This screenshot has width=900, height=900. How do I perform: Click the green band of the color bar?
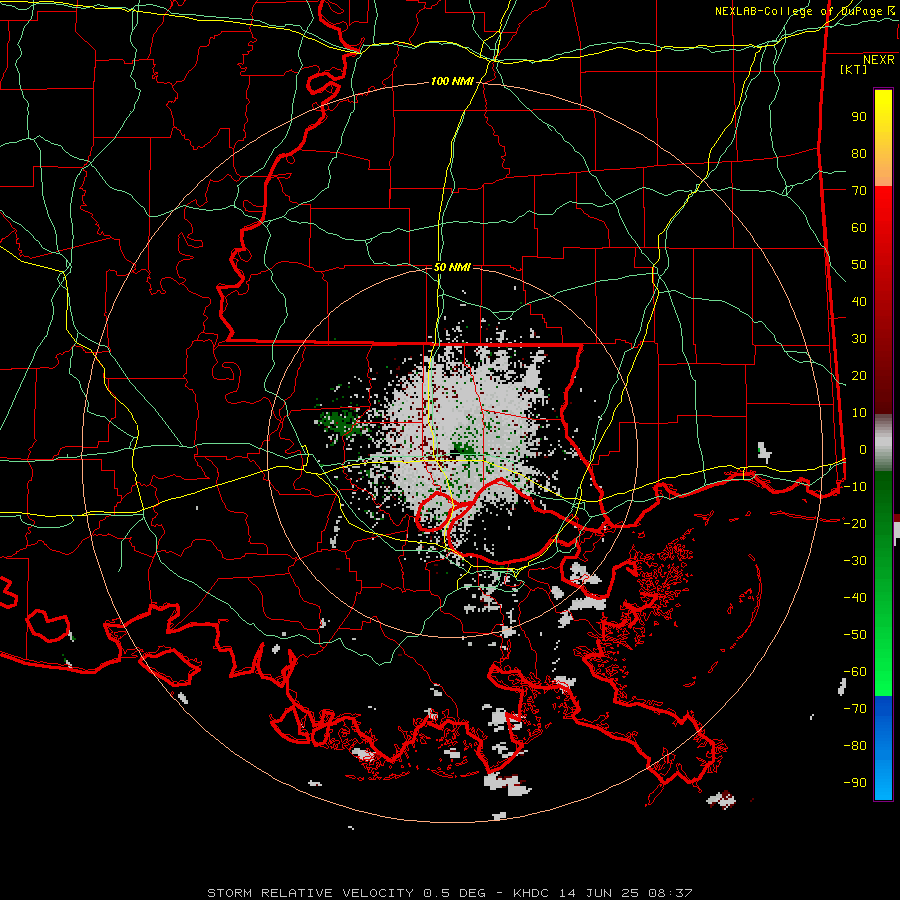pos(883,584)
